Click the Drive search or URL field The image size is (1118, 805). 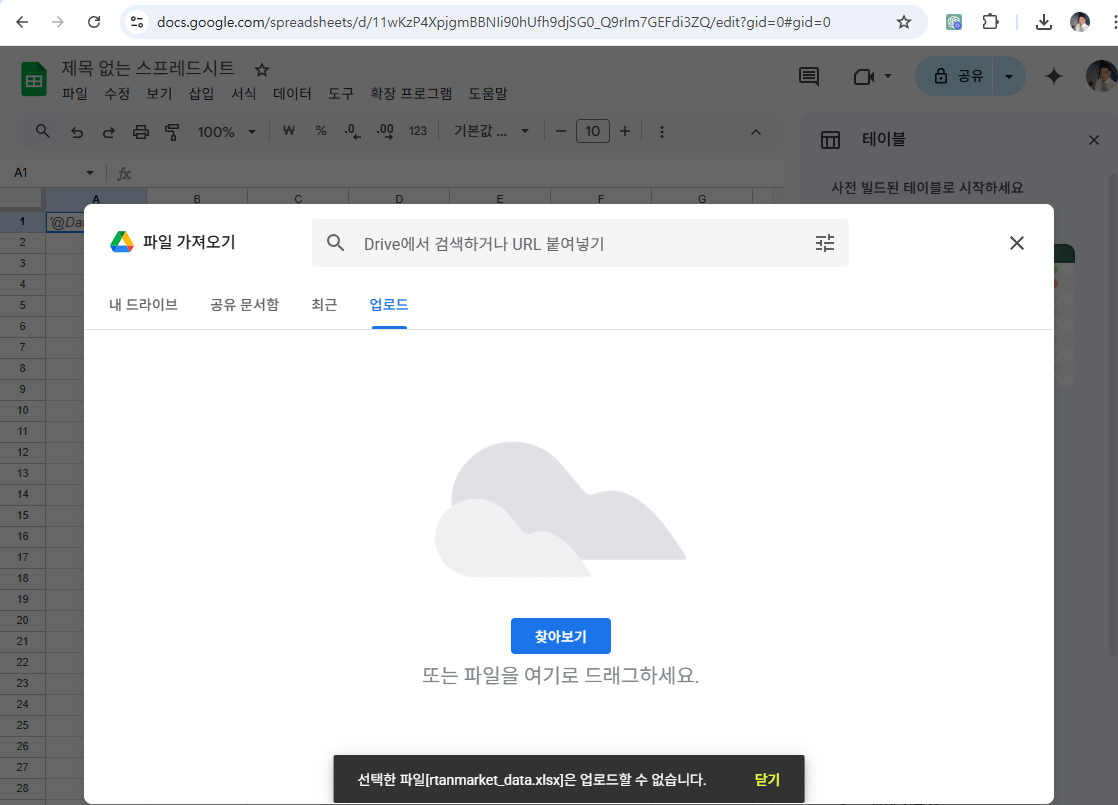tap(580, 243)
